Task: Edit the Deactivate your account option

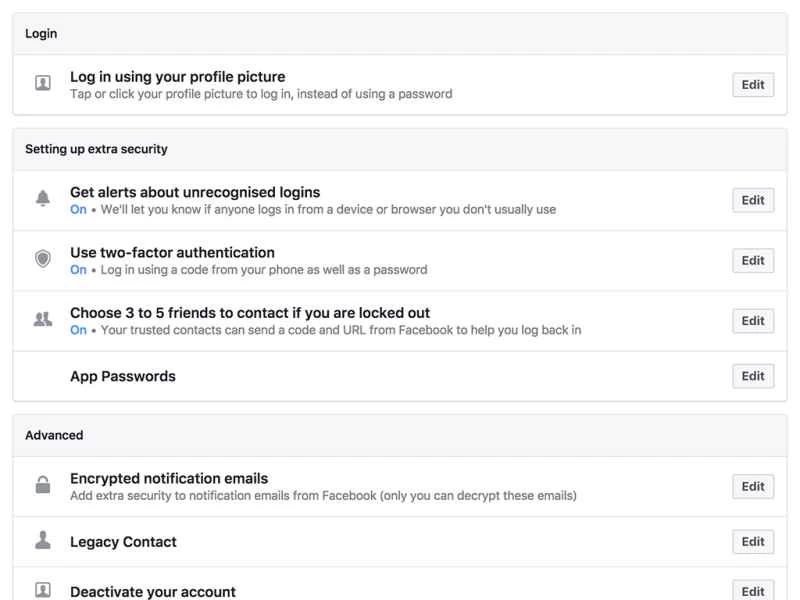Action: point(752,590)
